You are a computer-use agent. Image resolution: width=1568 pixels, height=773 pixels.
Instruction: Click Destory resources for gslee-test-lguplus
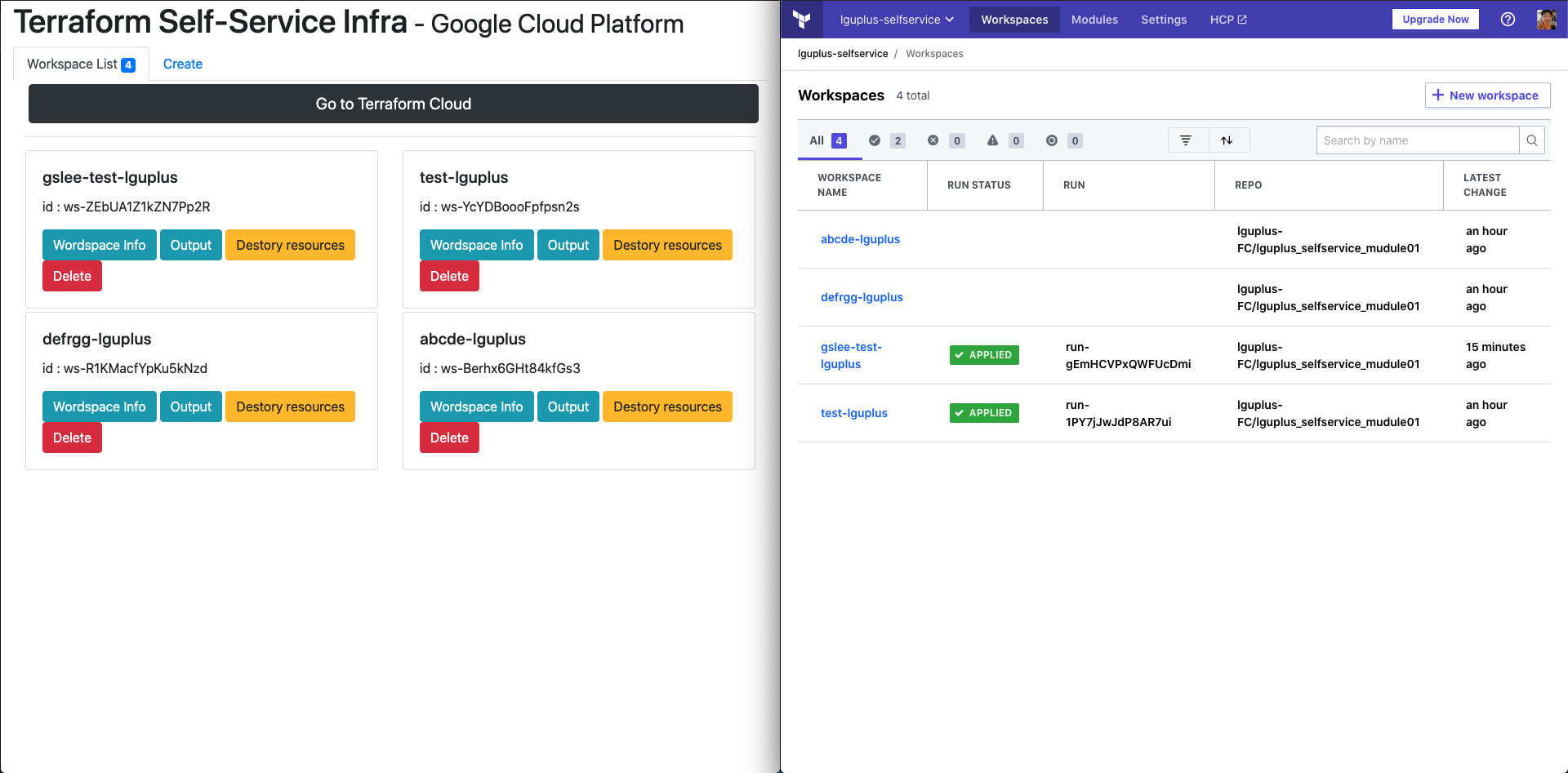click(291, 245)
